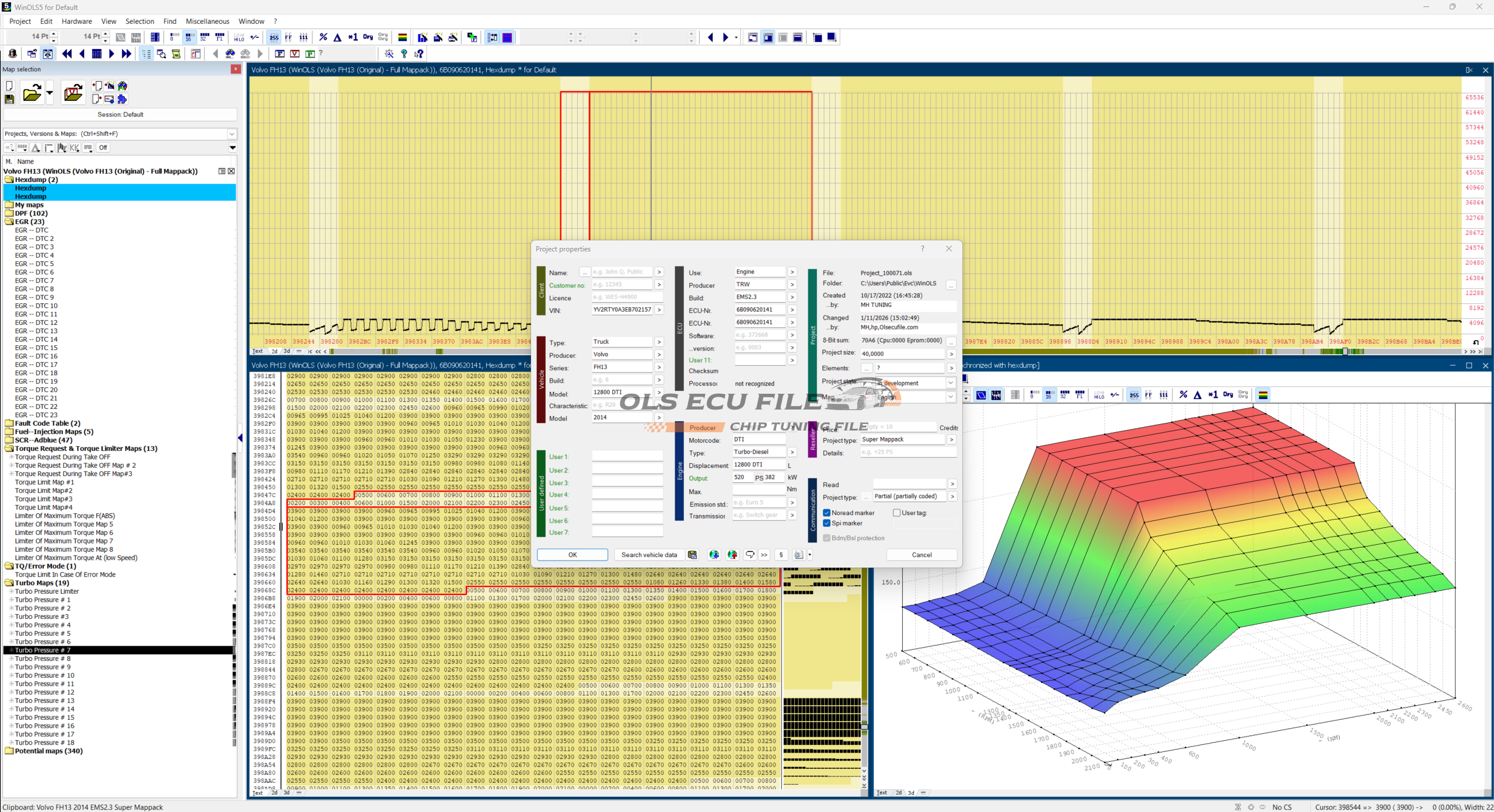Click the download-from-web globe icon in dialog
Viewport: 1494px width, 812px height.
714,555
